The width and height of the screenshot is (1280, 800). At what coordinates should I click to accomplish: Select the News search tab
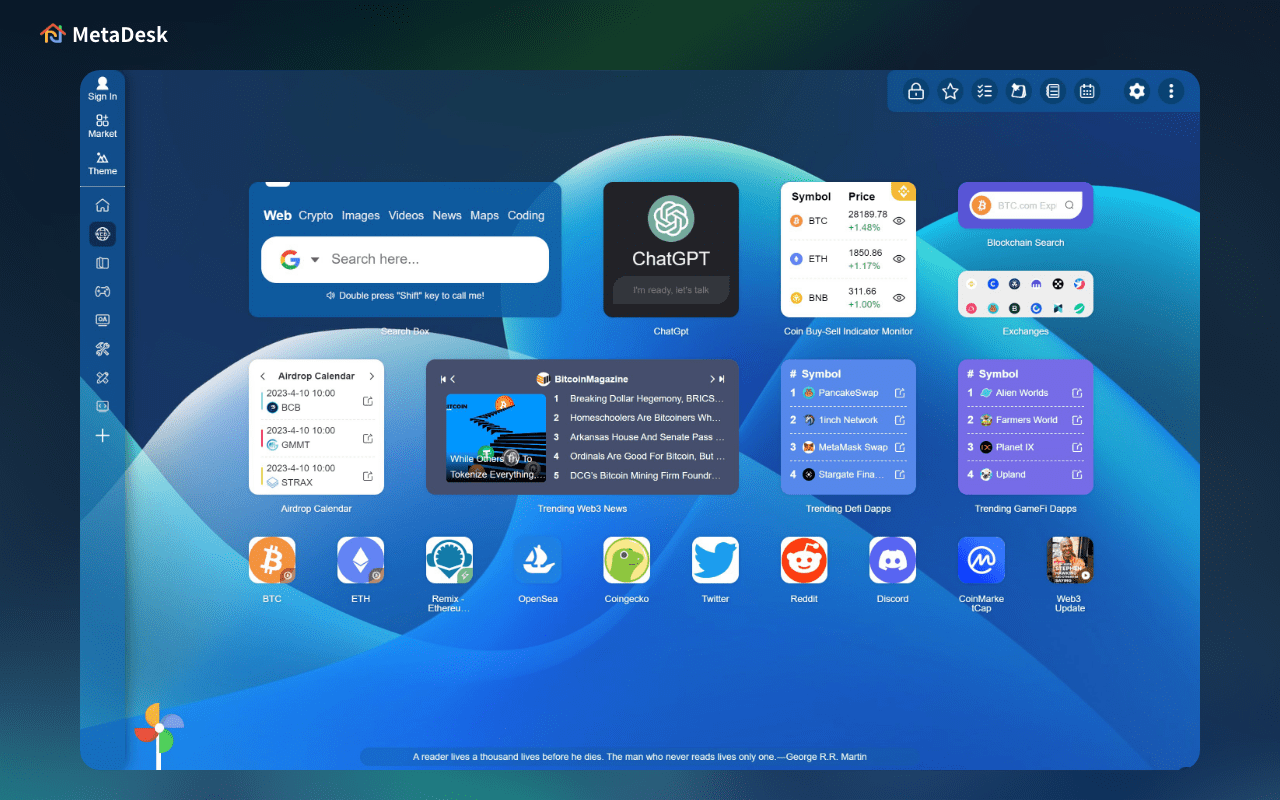pyautogui.click(x=447, y=215)
